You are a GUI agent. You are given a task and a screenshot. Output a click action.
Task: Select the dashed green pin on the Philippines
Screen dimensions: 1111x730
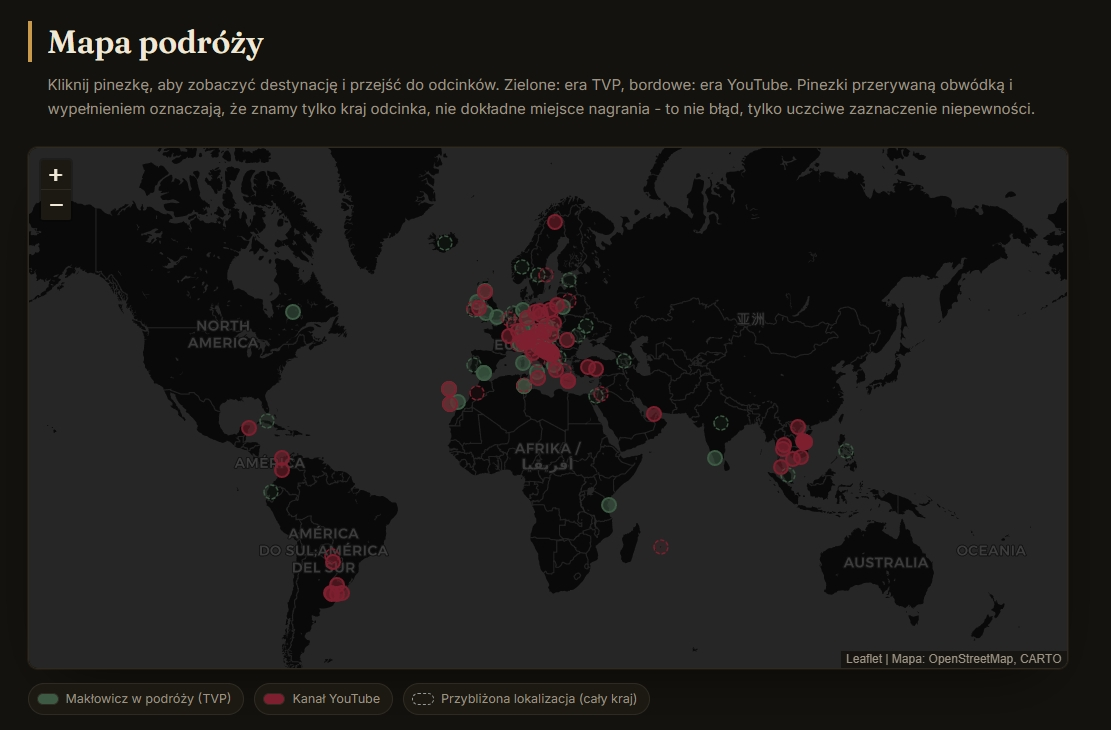tap(846, 451)
